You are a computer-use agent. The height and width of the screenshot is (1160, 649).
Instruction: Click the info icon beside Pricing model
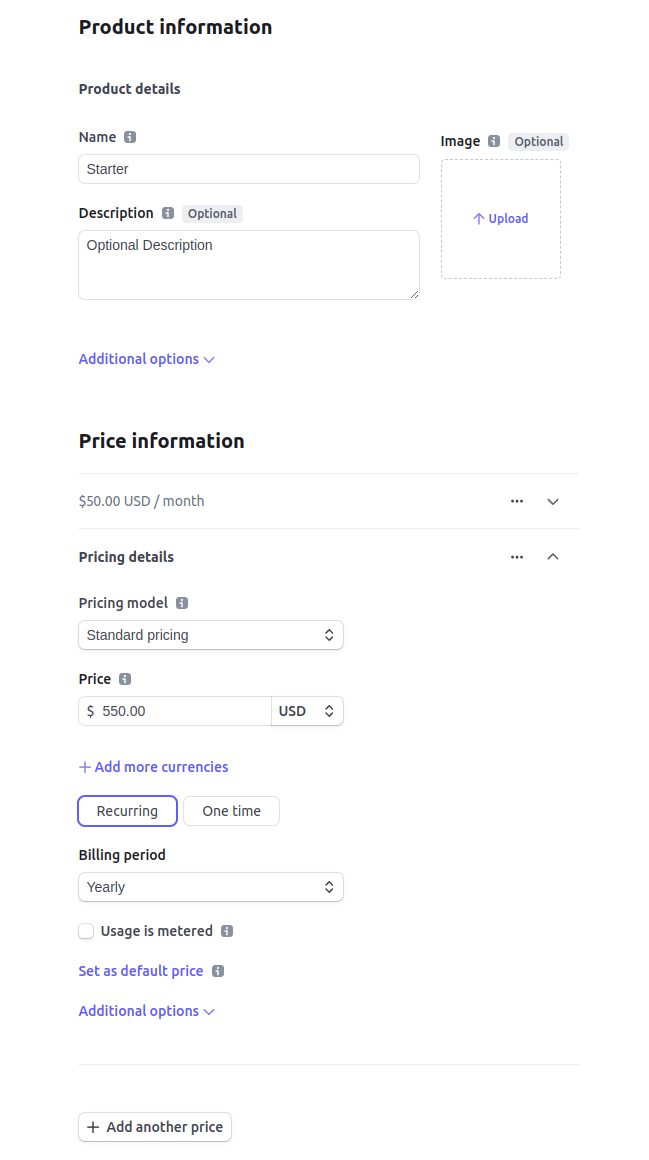181,603
